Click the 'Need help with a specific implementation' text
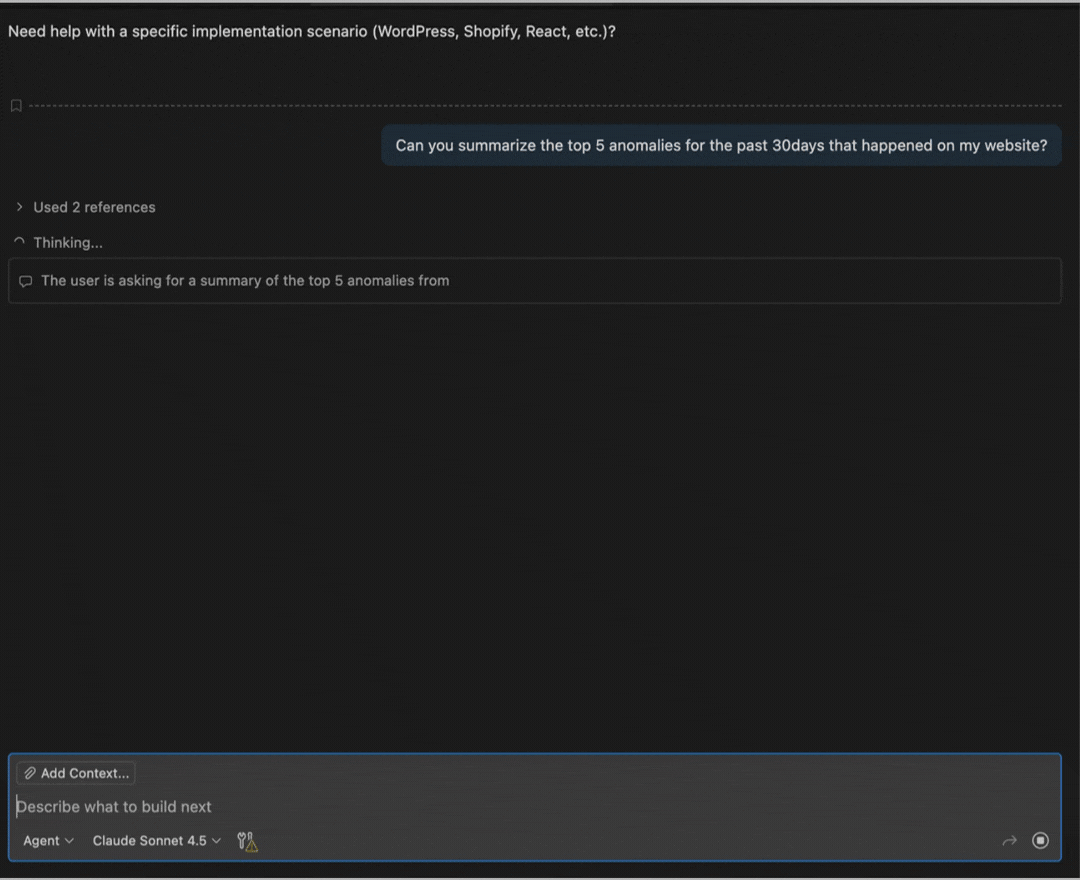1080x880 pixels. [312, 31]
